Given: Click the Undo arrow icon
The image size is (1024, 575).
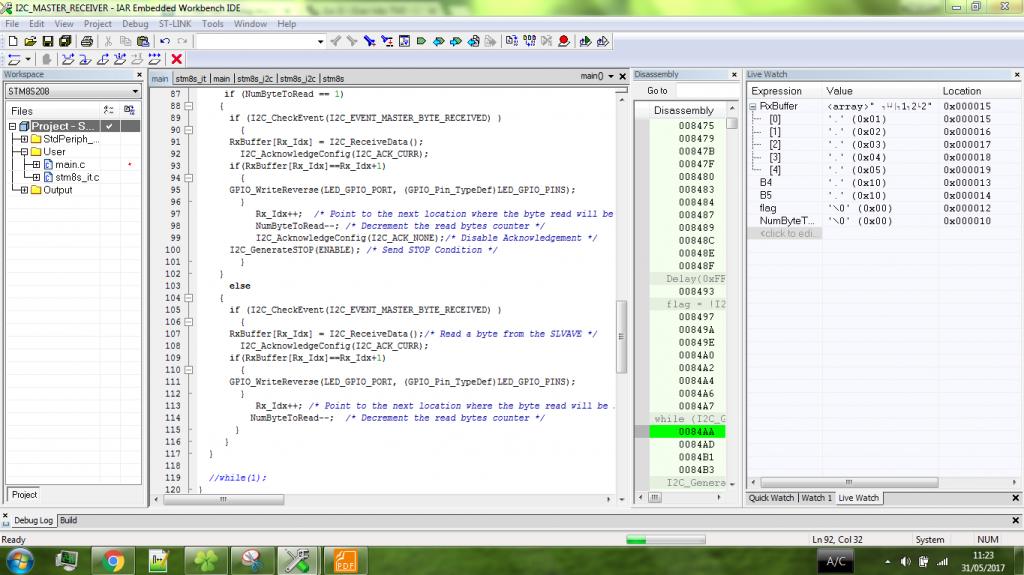Looking at the screenshot, I should [x=165, y=41].
